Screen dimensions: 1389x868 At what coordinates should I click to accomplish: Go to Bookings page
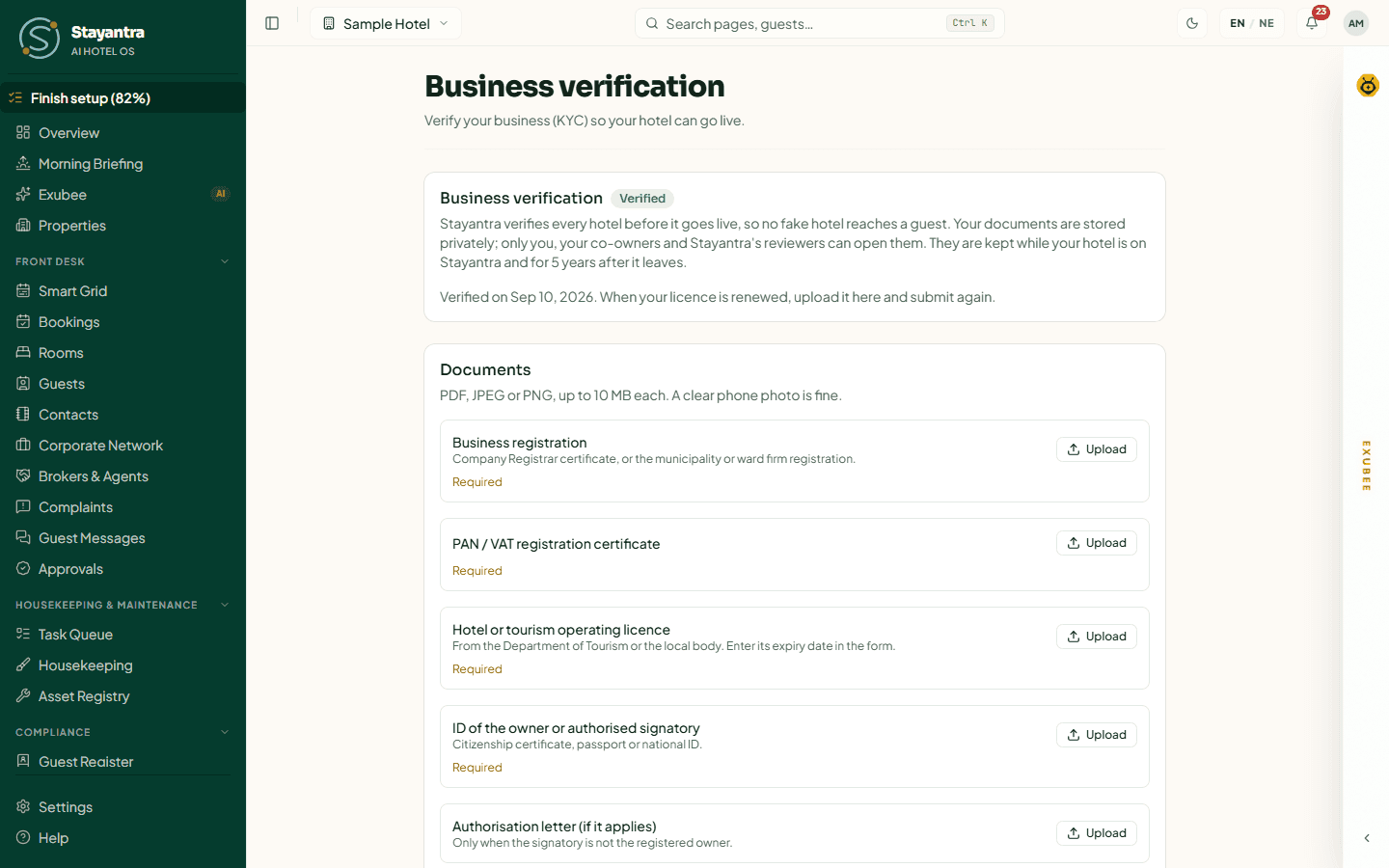click(x=123, y=321)
